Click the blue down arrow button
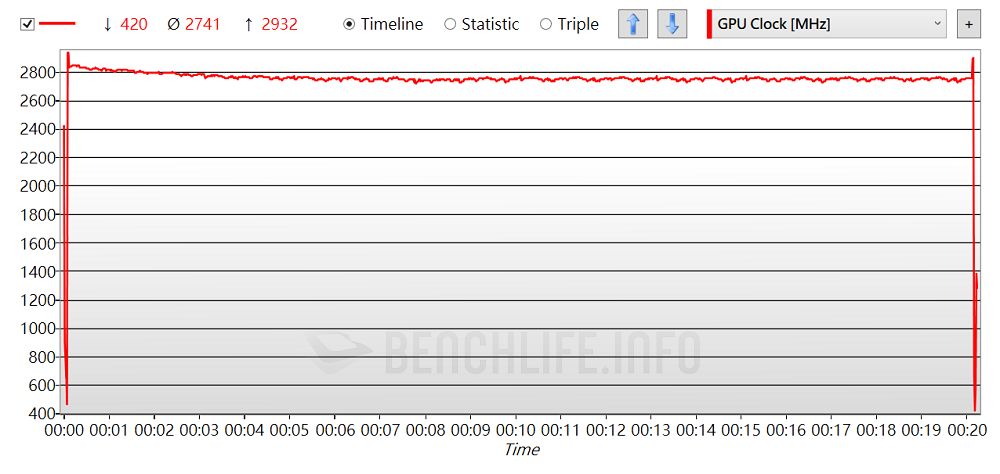 coord(672,24)
